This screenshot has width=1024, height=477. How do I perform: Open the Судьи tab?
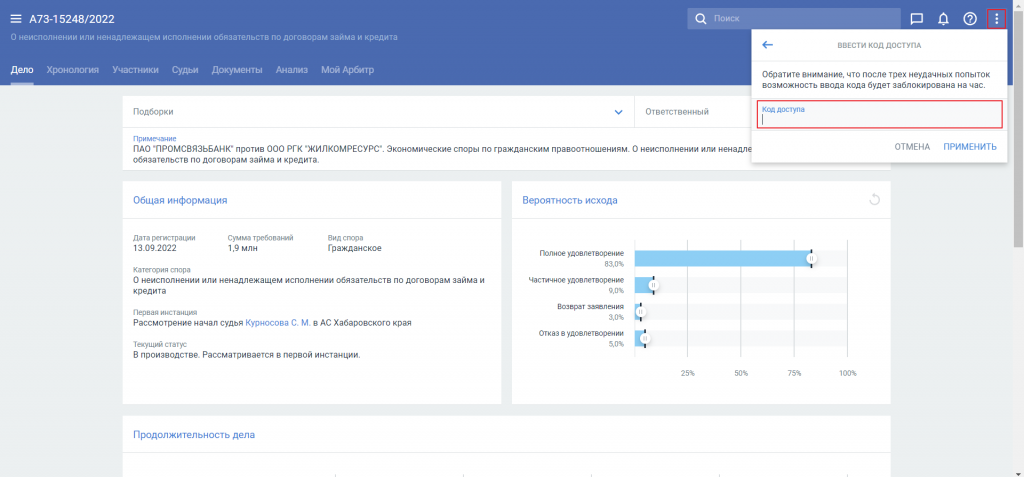point(185,70)
